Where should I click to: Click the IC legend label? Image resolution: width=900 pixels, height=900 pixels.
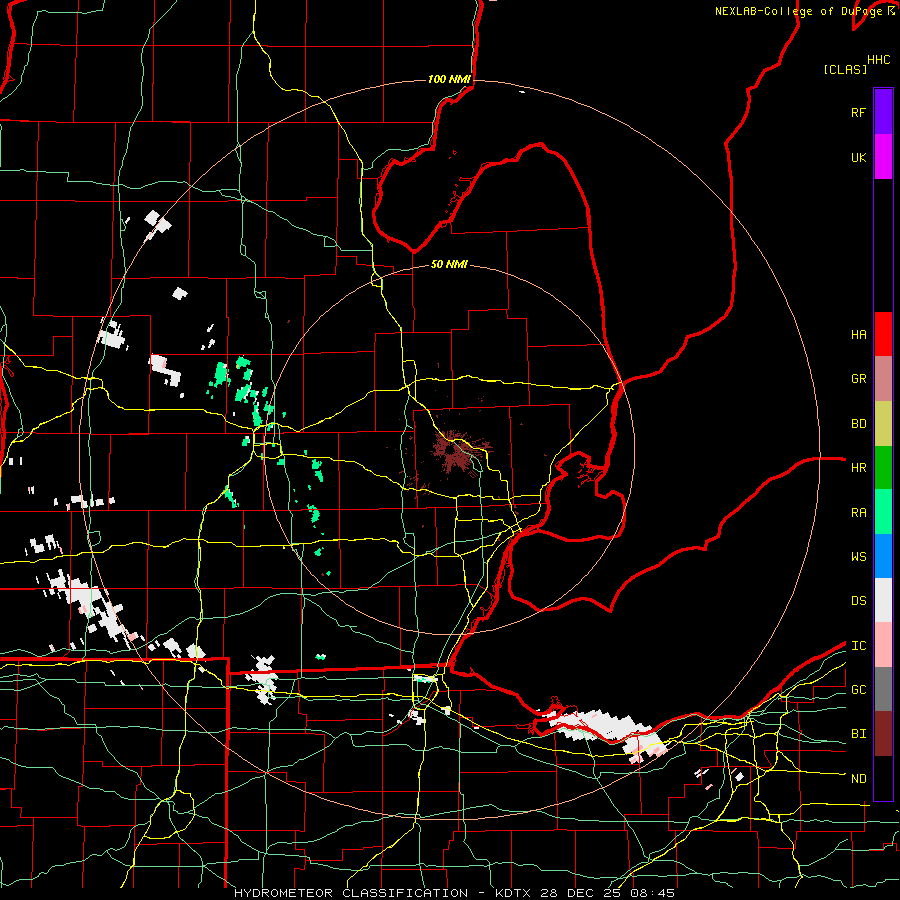click(858, 646)
